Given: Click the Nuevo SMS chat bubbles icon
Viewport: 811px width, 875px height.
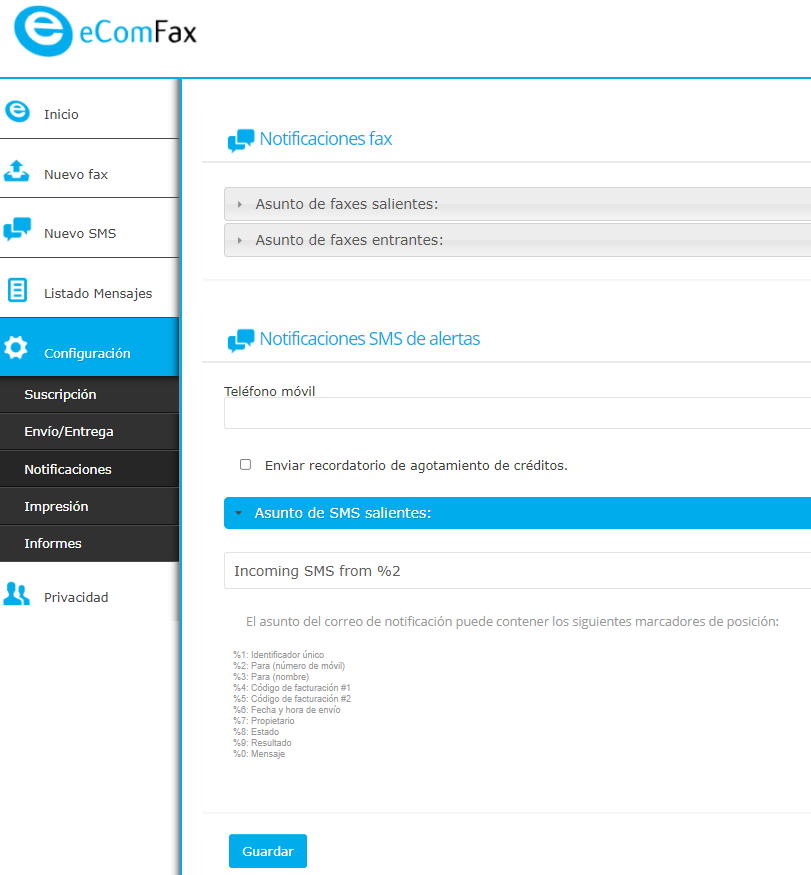Looking at the screenshot, I should (x=17, y=229).
